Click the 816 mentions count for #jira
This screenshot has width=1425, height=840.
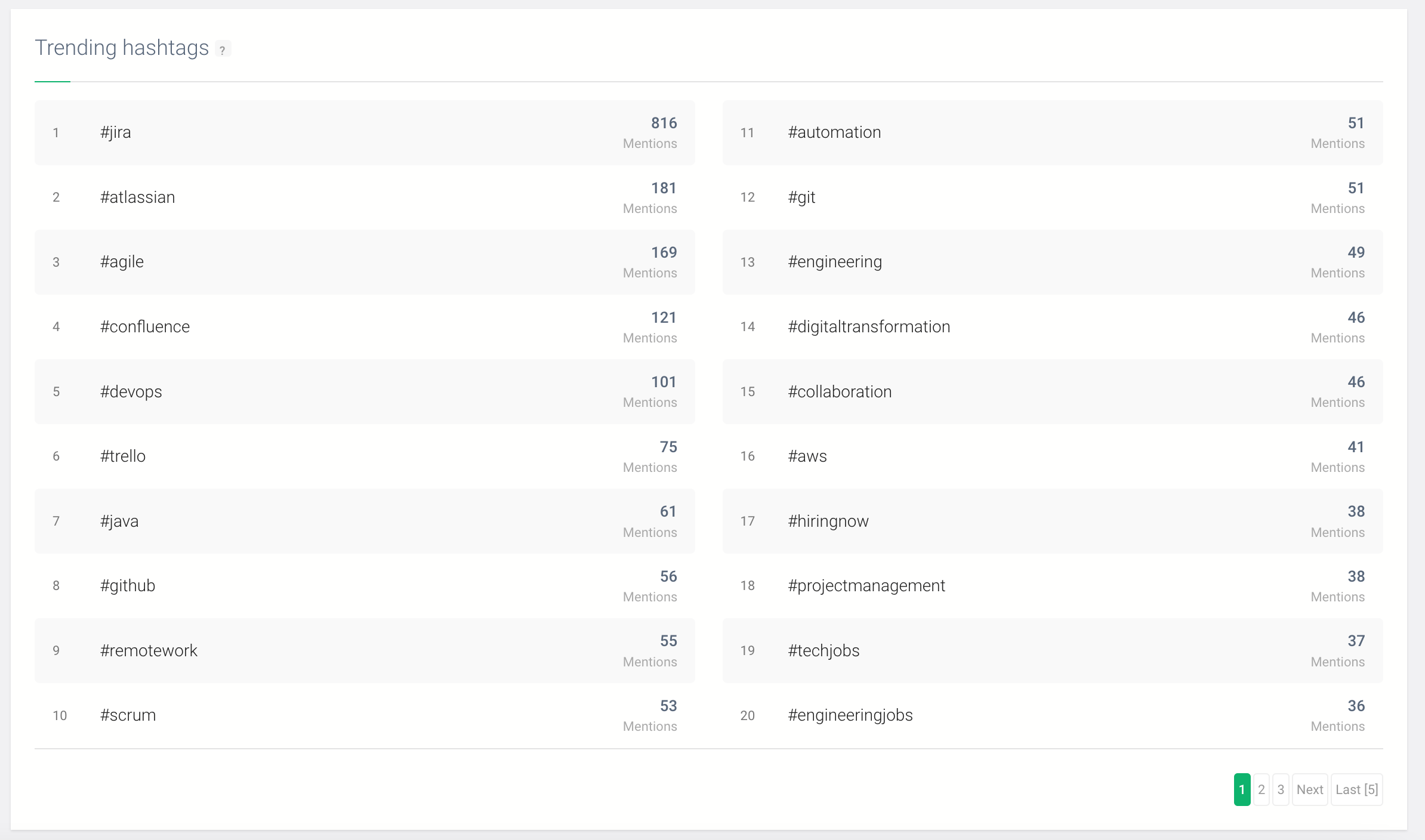(664, 123)
